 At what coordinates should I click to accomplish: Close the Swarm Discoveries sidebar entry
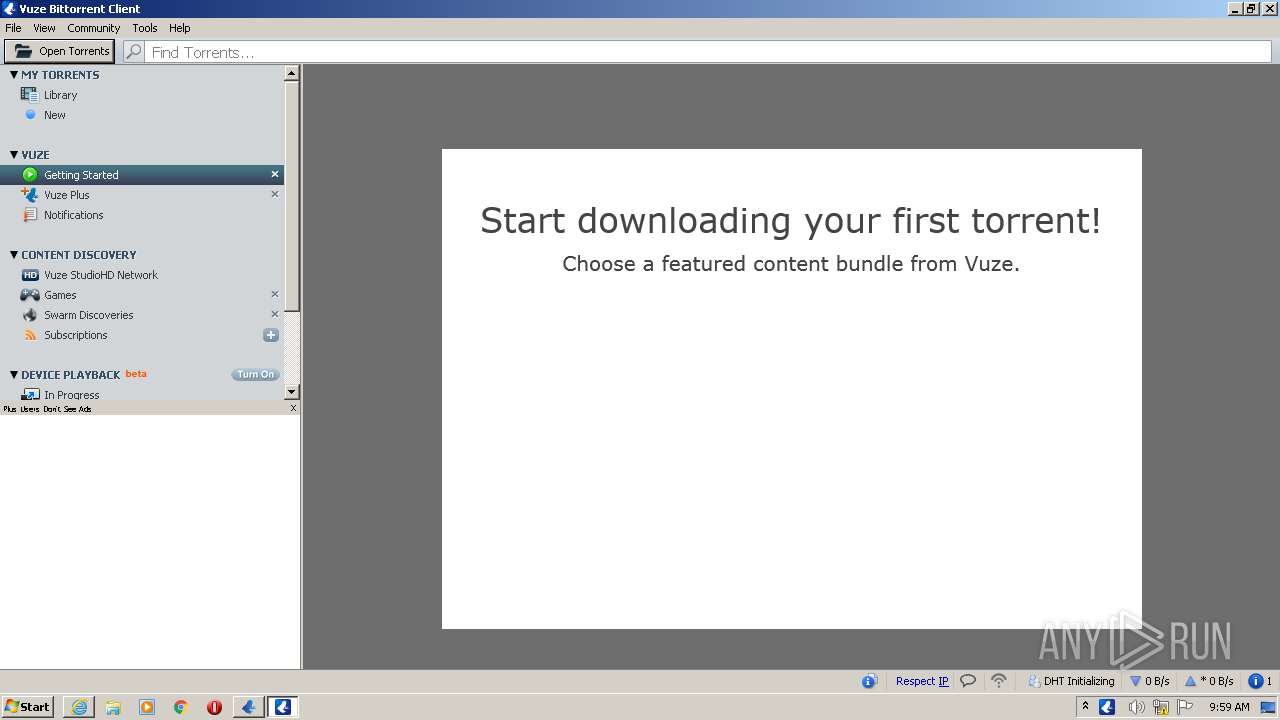(275, 314)
